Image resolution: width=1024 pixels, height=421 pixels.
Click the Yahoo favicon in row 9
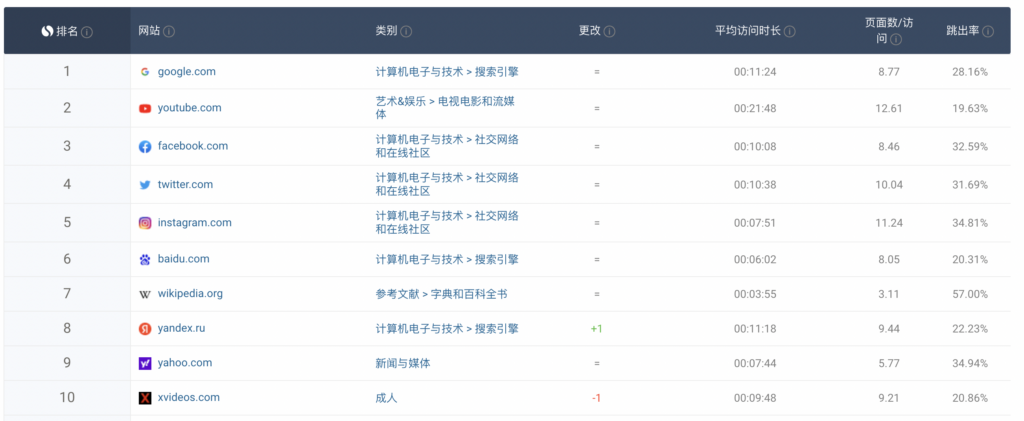pyautogui.click(x=145, y=364)
